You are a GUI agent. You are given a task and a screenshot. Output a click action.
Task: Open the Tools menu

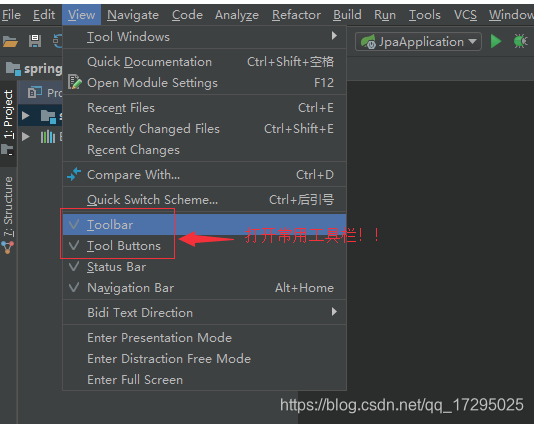[425, 15]
